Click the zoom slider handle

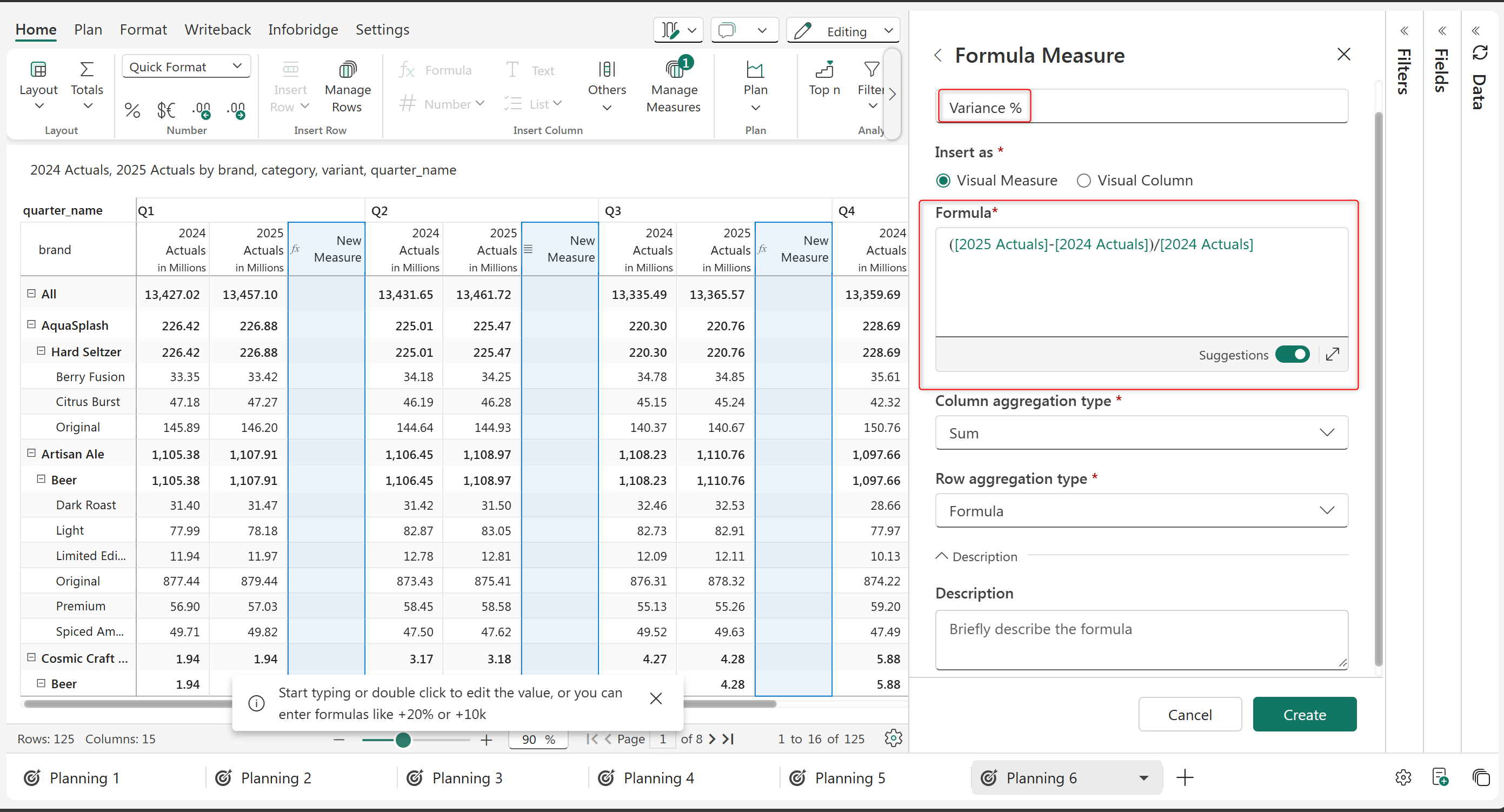403,740
